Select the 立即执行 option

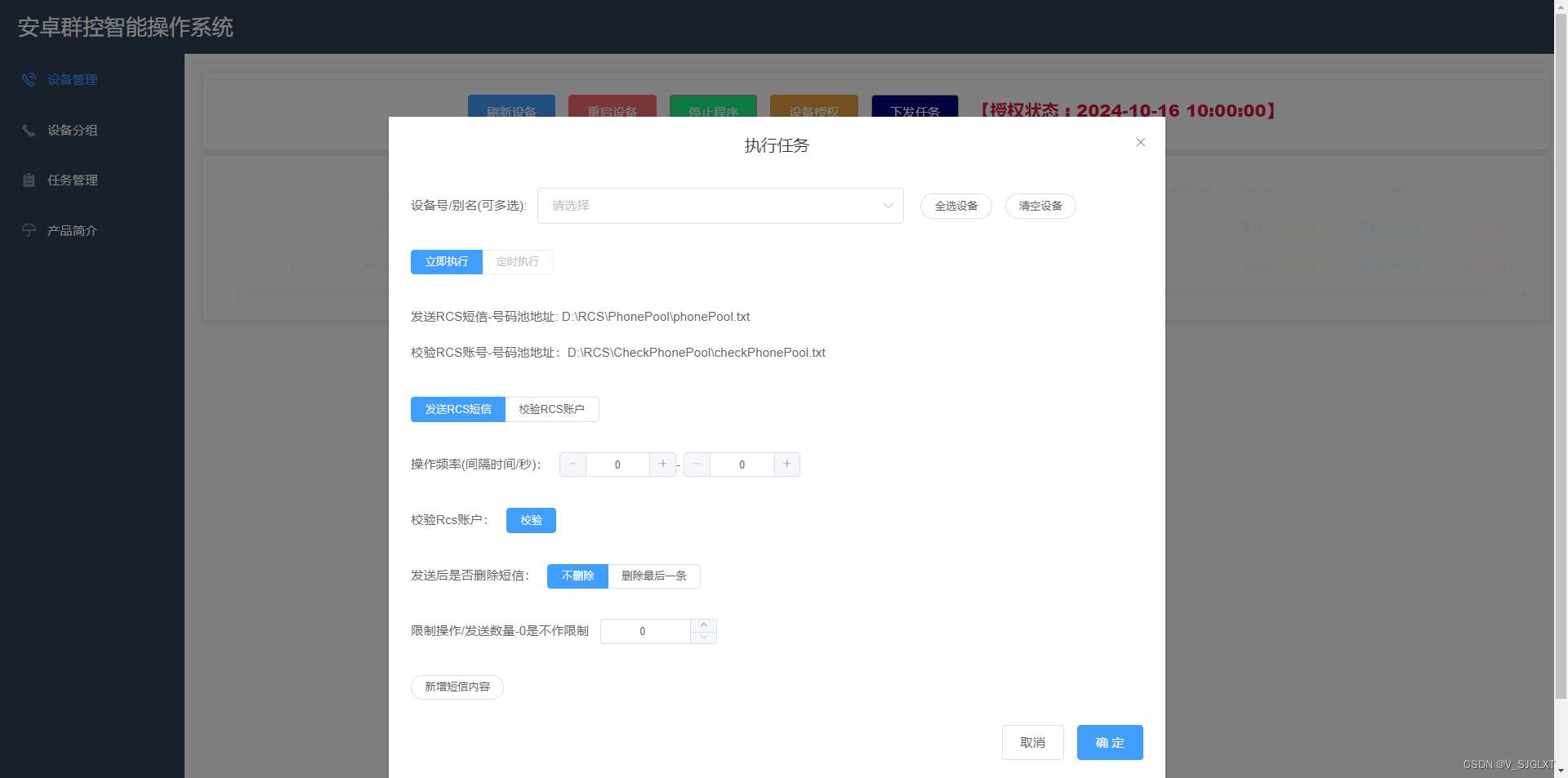click(x=447, y=262)
